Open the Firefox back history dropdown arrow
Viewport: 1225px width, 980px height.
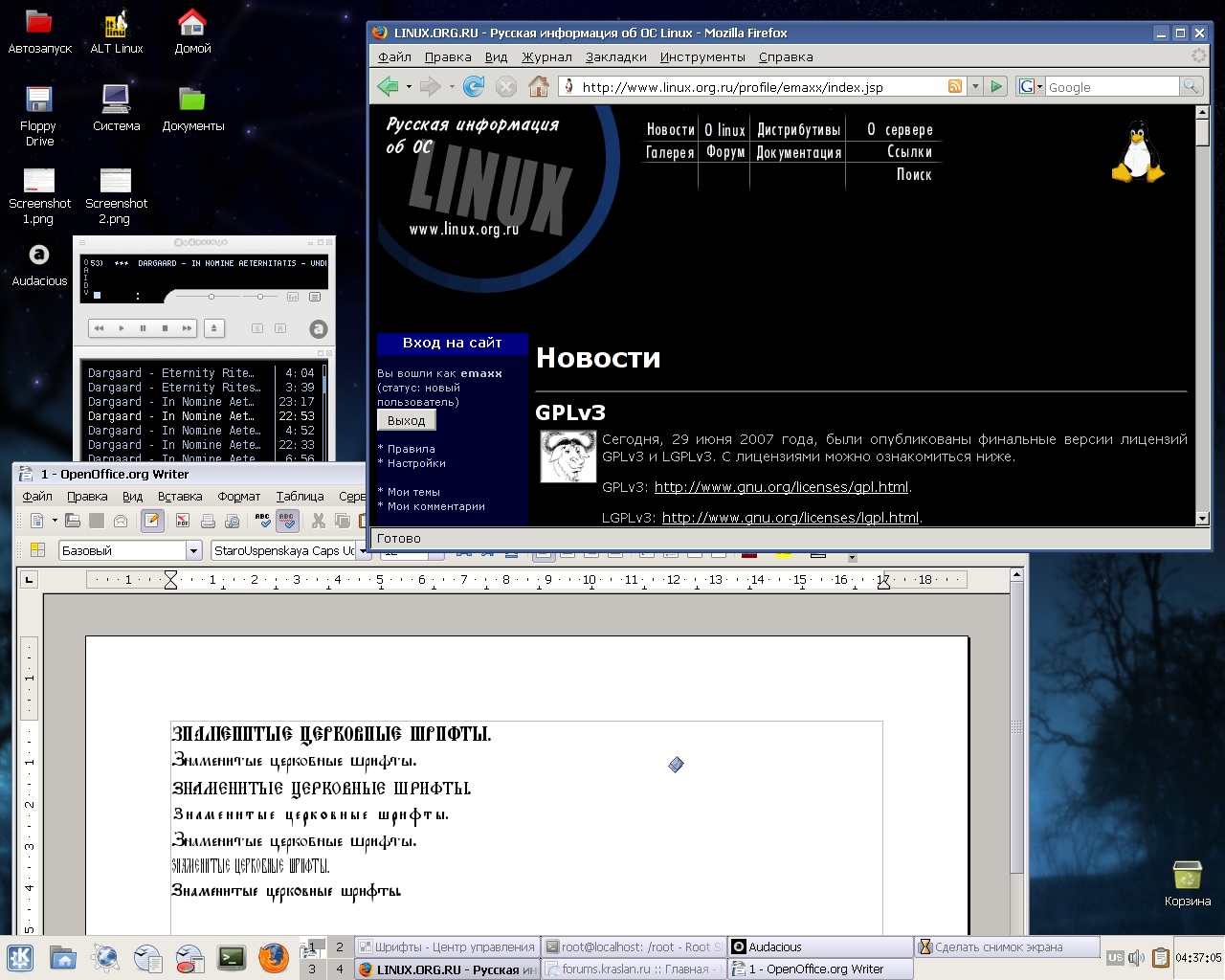pos(409,87)
